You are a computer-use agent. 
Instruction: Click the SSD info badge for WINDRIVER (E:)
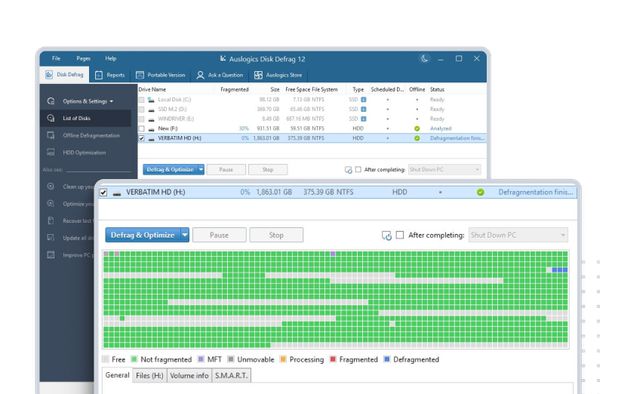point(363,119)
